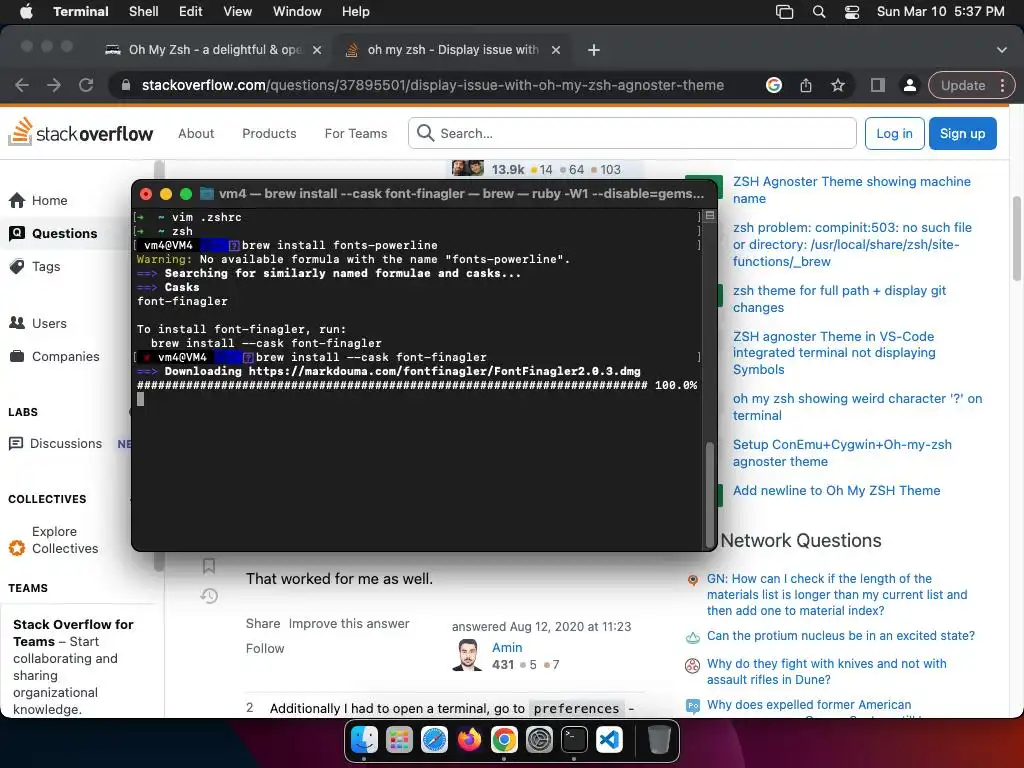1024x768 pixels.
Task: Open Products in header
Action: pos(269,133)
